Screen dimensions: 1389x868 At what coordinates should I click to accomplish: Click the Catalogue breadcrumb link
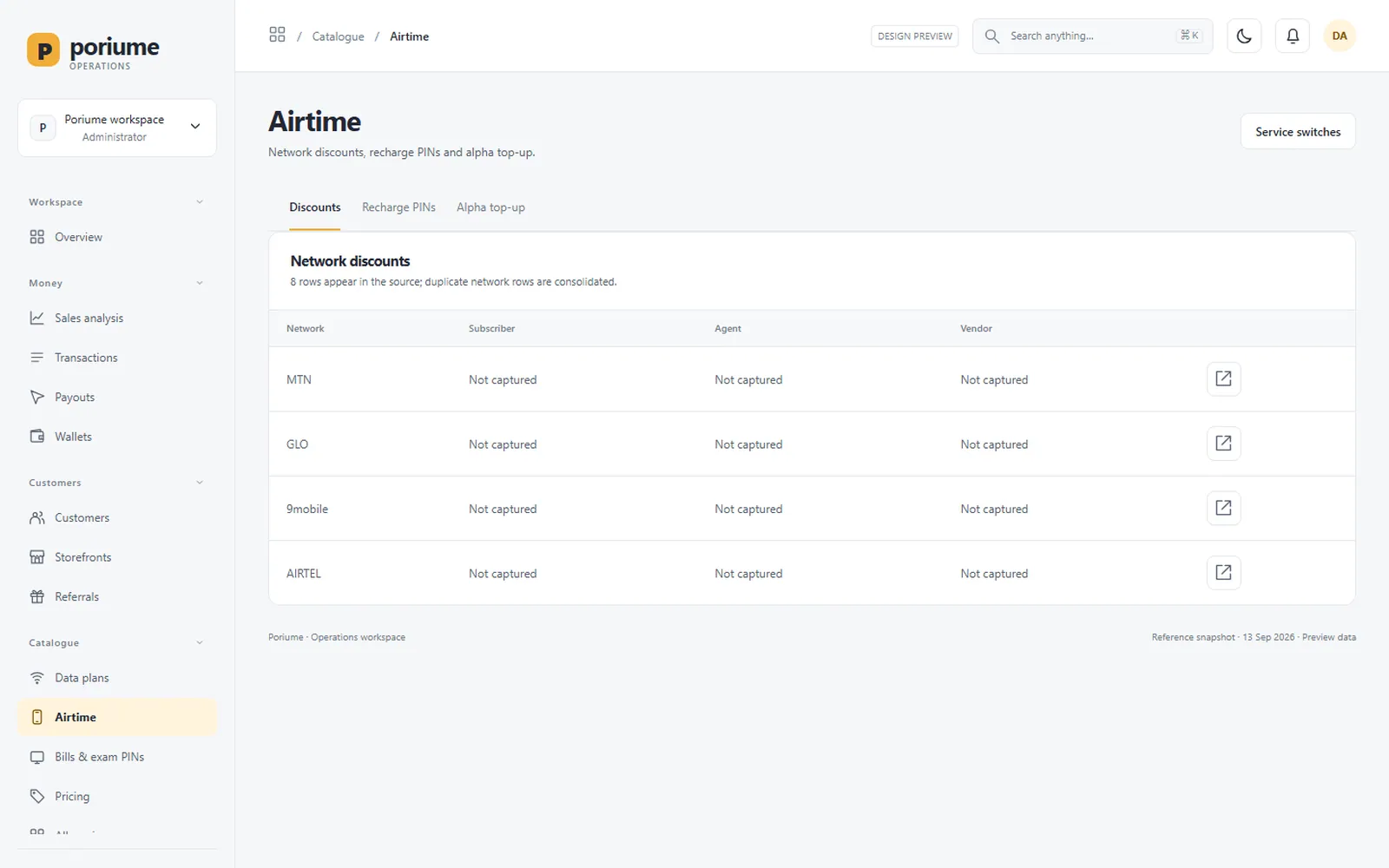click(x=338, y=36)
